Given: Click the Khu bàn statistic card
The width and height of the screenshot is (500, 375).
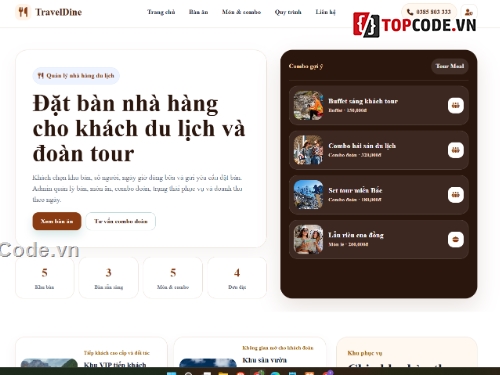Looking at the screenshot, I should pyautogui.click(x=45, y=278).
